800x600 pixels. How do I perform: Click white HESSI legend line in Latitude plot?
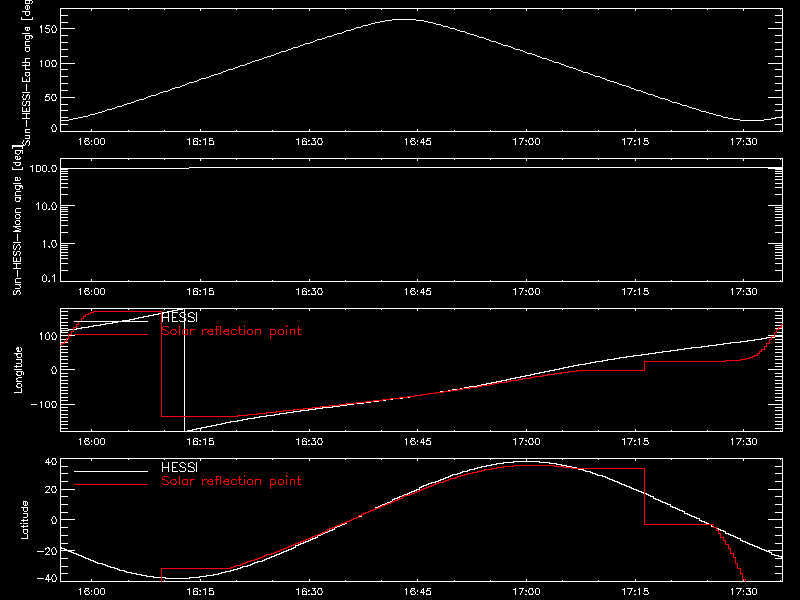coord(111,471)
